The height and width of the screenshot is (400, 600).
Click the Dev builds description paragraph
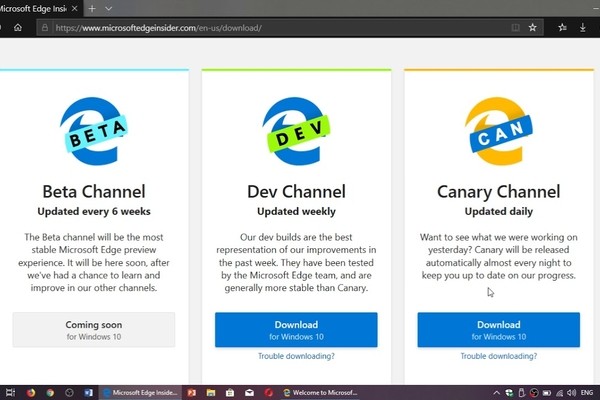[296, 263]
